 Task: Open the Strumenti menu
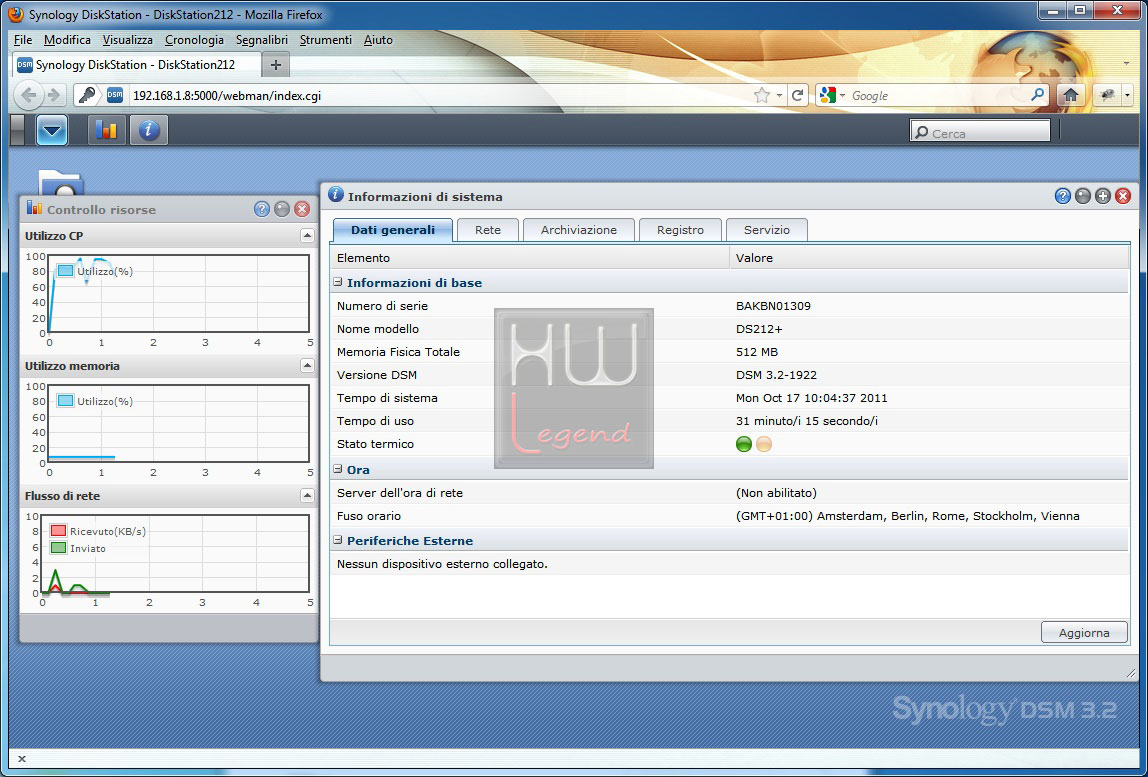click(326, 40)
